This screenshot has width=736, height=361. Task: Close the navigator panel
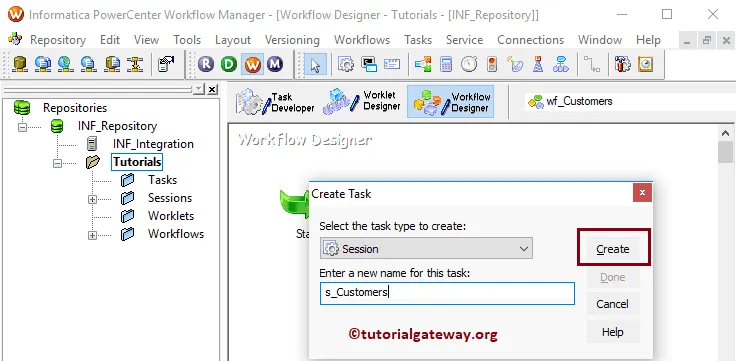pos(212,89)
